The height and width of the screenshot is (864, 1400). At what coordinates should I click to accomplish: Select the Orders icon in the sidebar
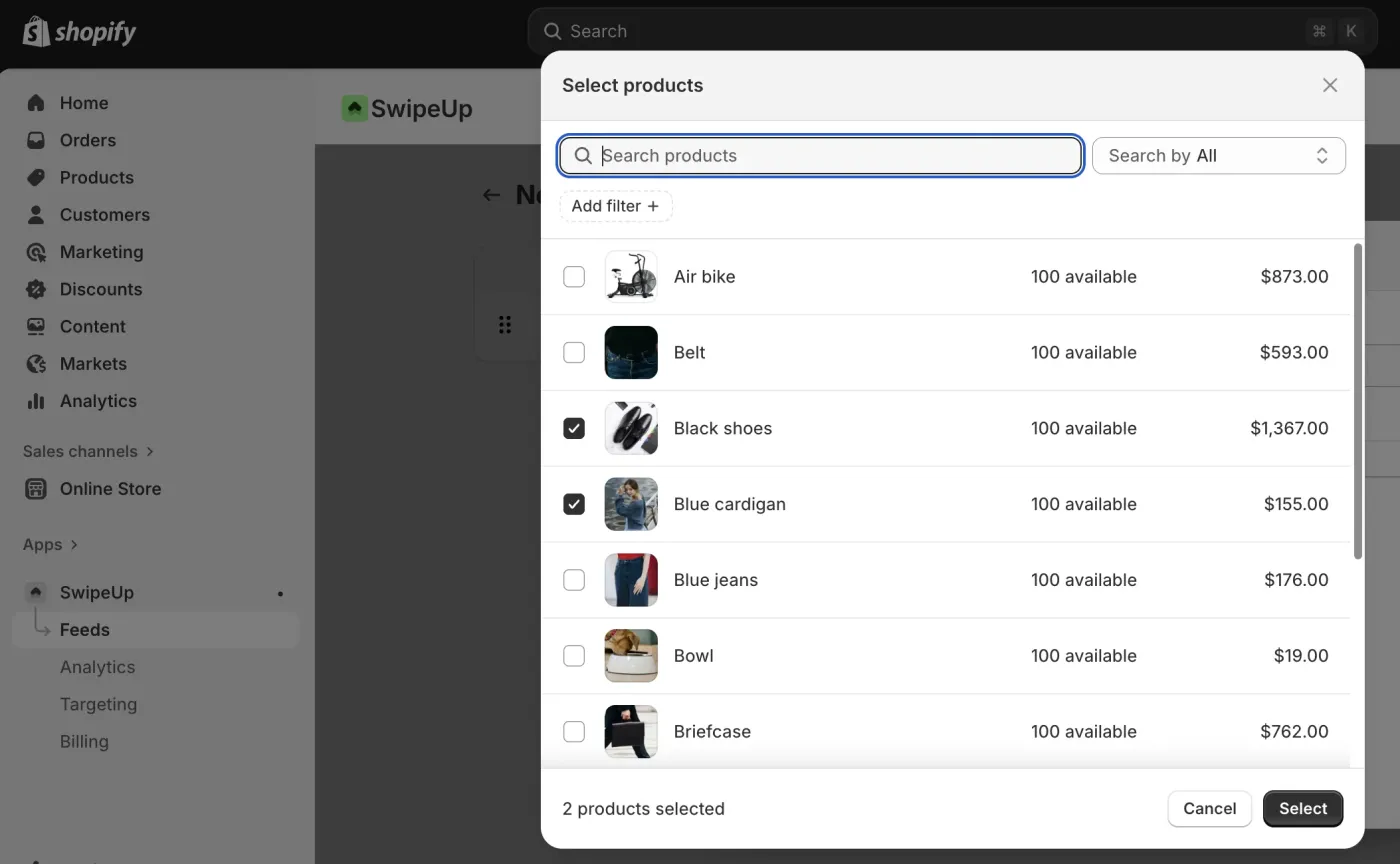pyautogui.click(x=35, y=140)
